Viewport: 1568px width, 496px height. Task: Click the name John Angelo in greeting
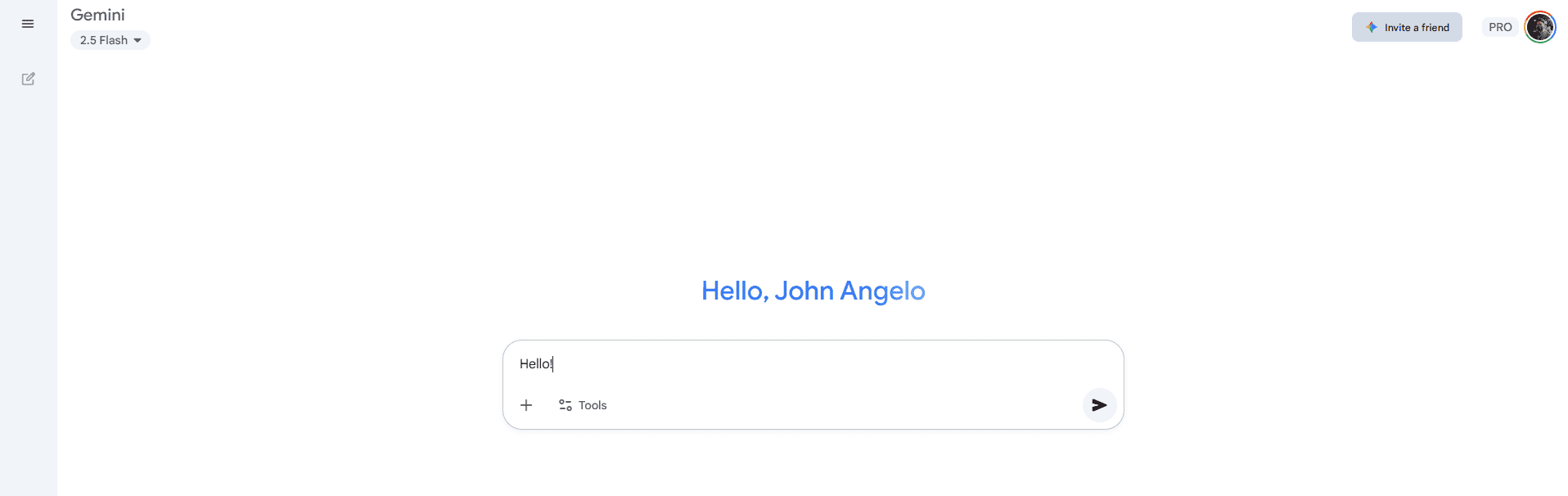point(849,291)
